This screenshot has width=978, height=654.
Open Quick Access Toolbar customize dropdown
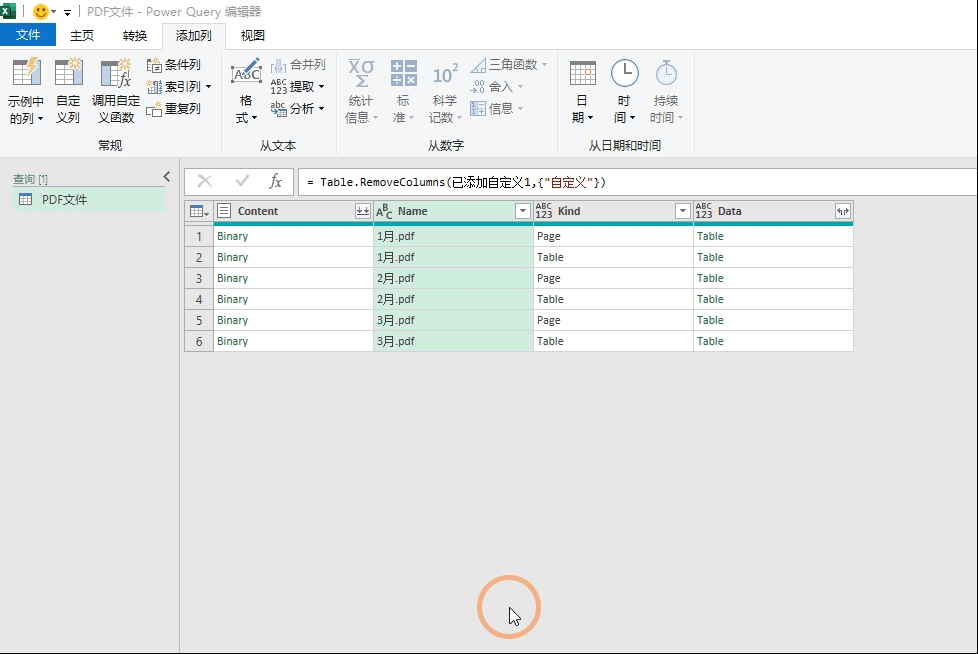[67, 12]
